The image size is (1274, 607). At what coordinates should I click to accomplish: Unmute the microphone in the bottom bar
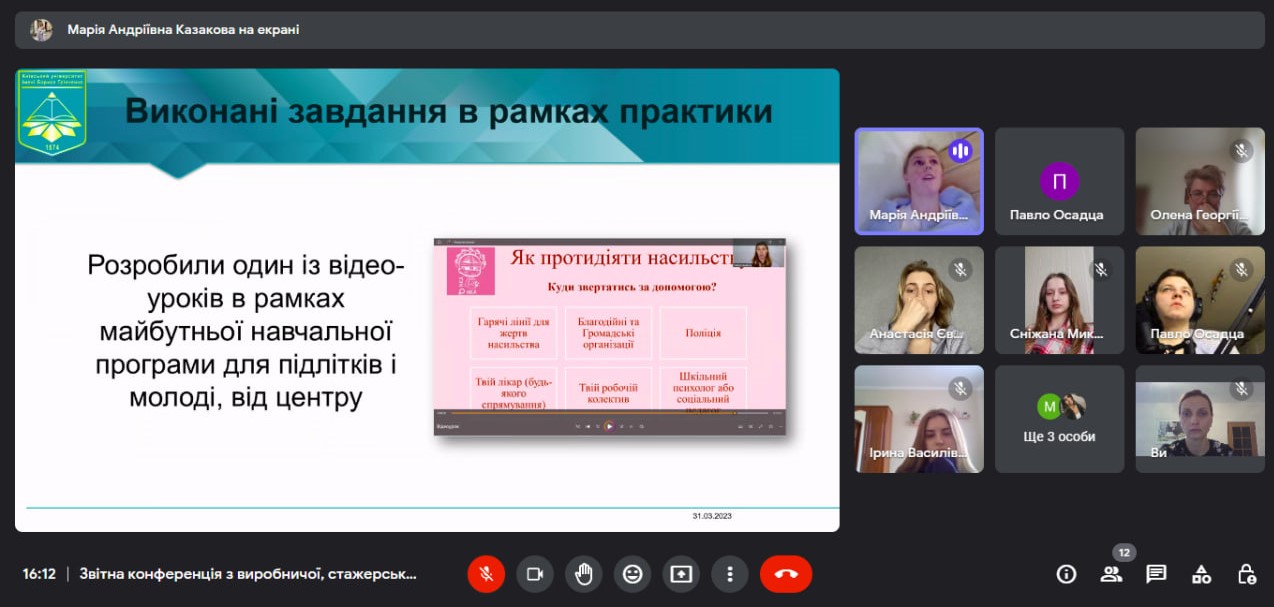[x=486, y=574]
